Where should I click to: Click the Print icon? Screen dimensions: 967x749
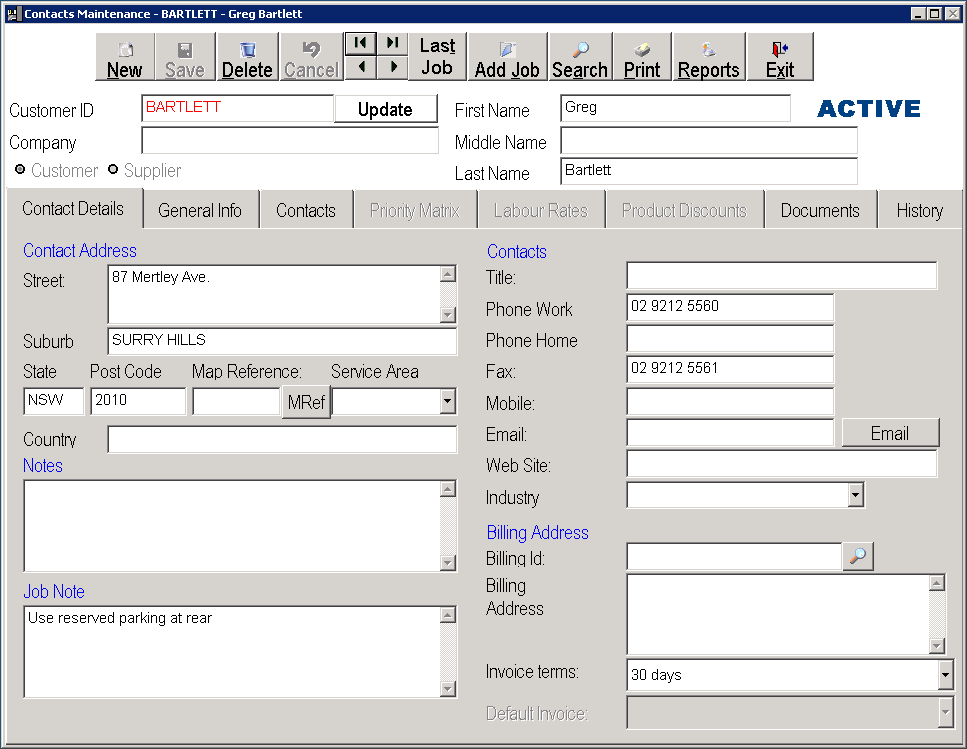pyautogui.click(x=641, y=57)
